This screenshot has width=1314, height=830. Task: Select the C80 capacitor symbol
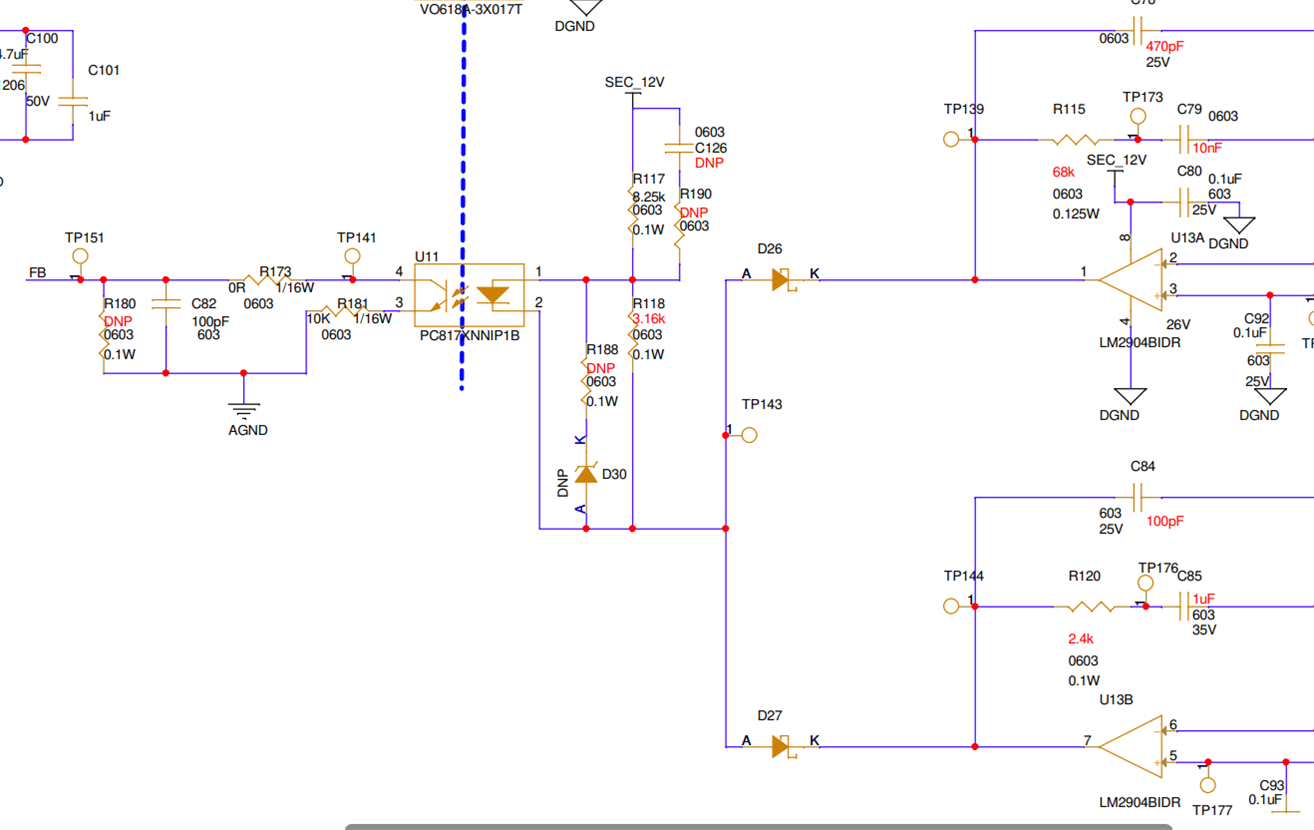point(1185,202)
